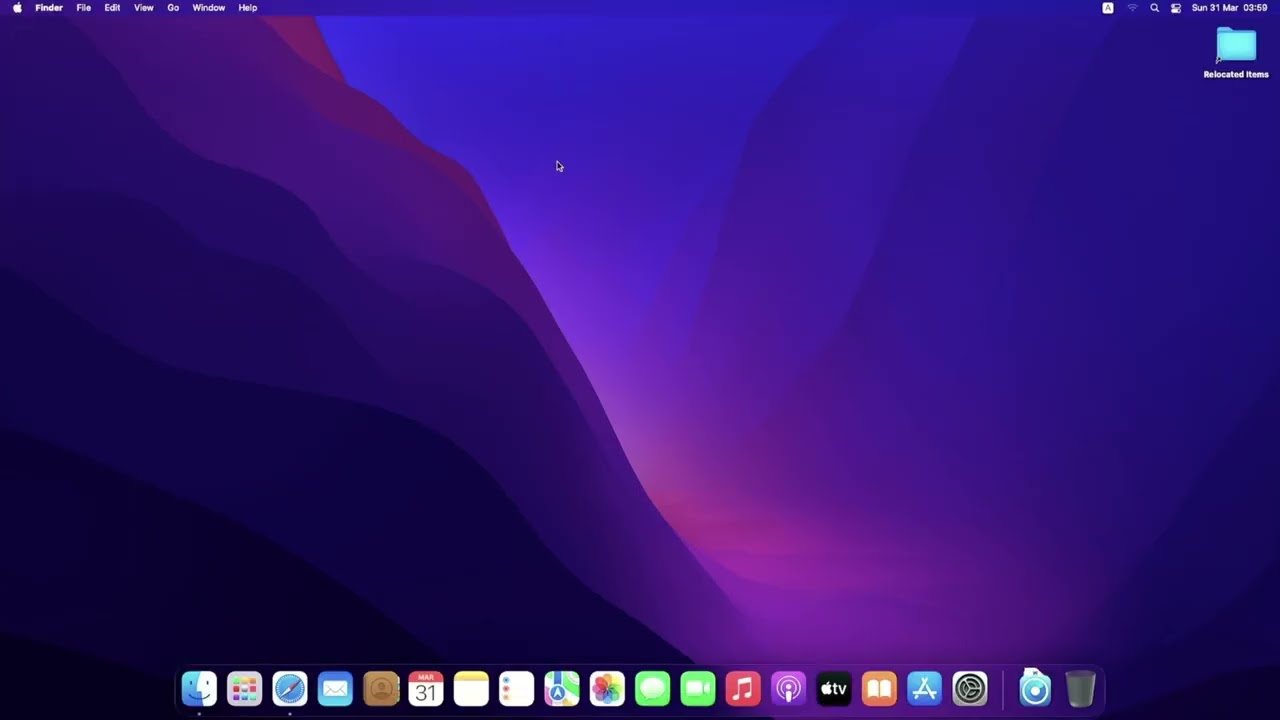Open Reminders from the Dock
The image size is (1280, 720).
517,688
